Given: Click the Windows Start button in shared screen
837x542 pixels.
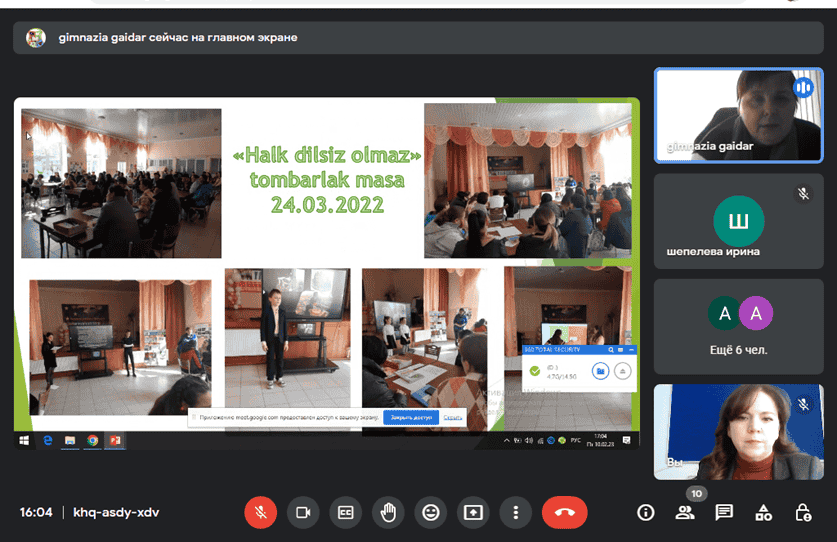Looking at the screenshot, I should [x=23, y=439].
